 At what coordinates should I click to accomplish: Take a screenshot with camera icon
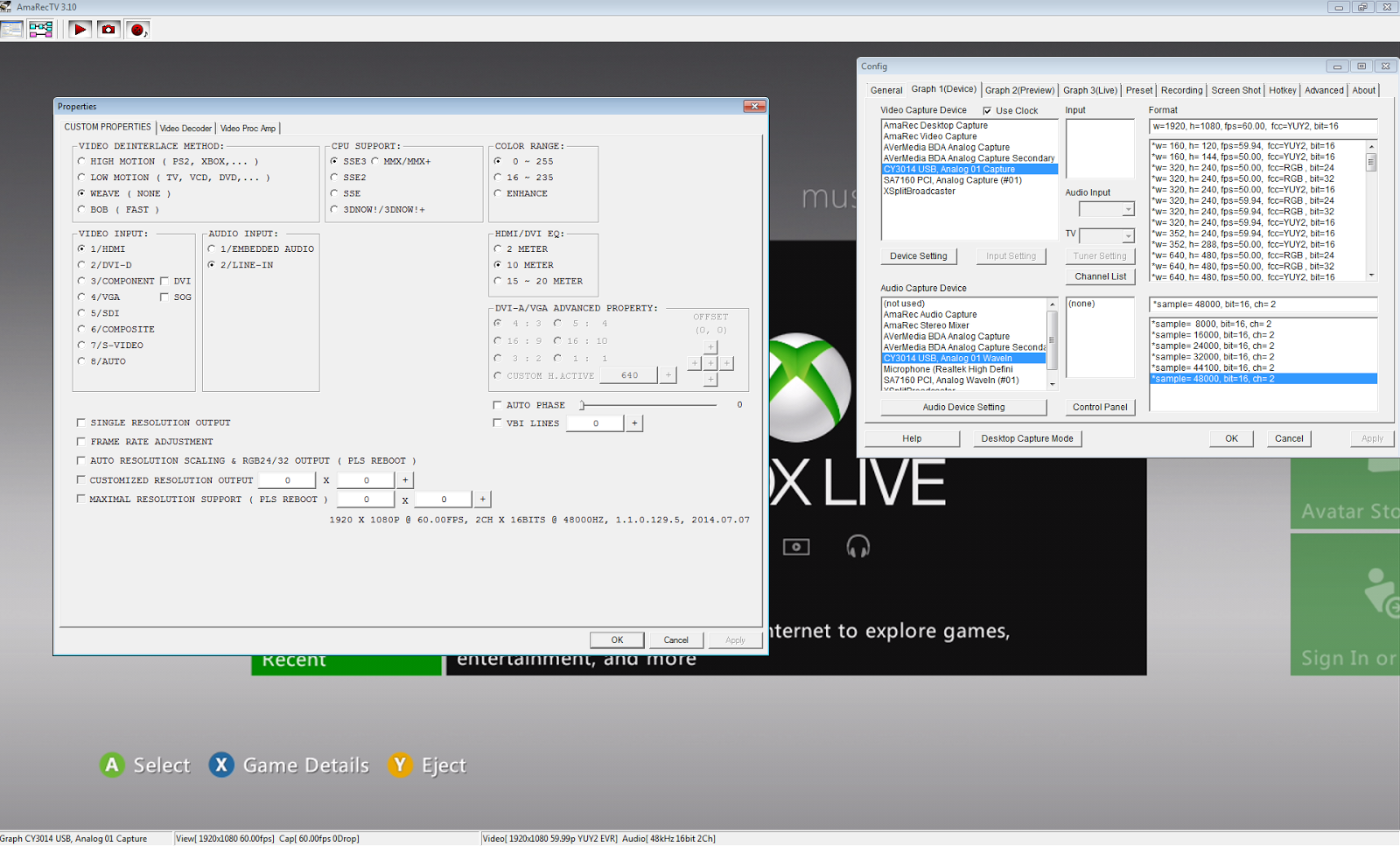(x=108, y=29)
